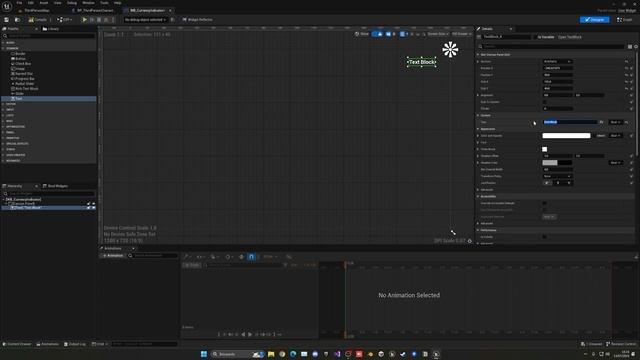Toggle the timeline snapping magnet icon
640x360 pixels.
tap(251, 257)
